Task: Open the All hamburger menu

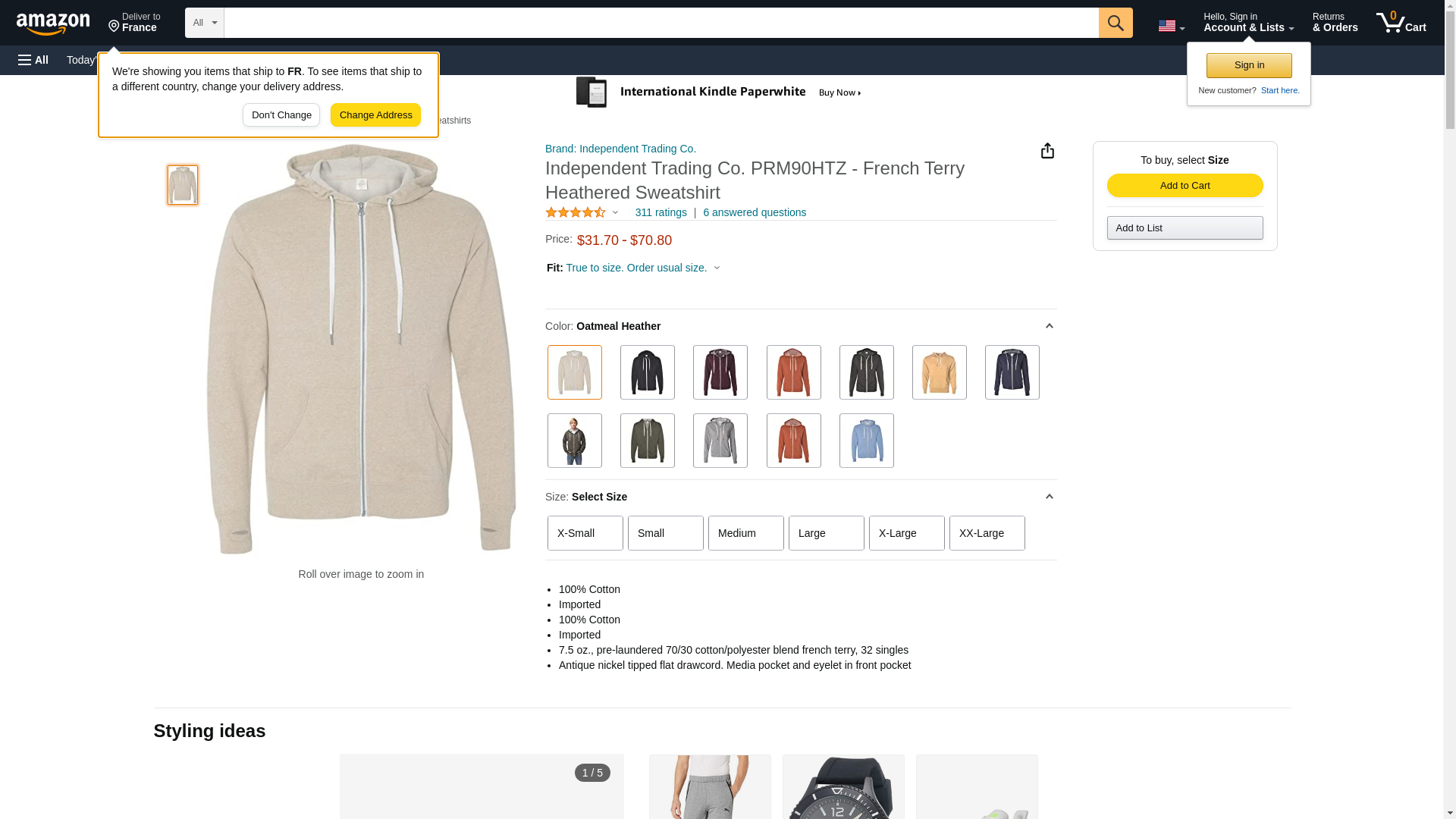Action: click(33, 60)
